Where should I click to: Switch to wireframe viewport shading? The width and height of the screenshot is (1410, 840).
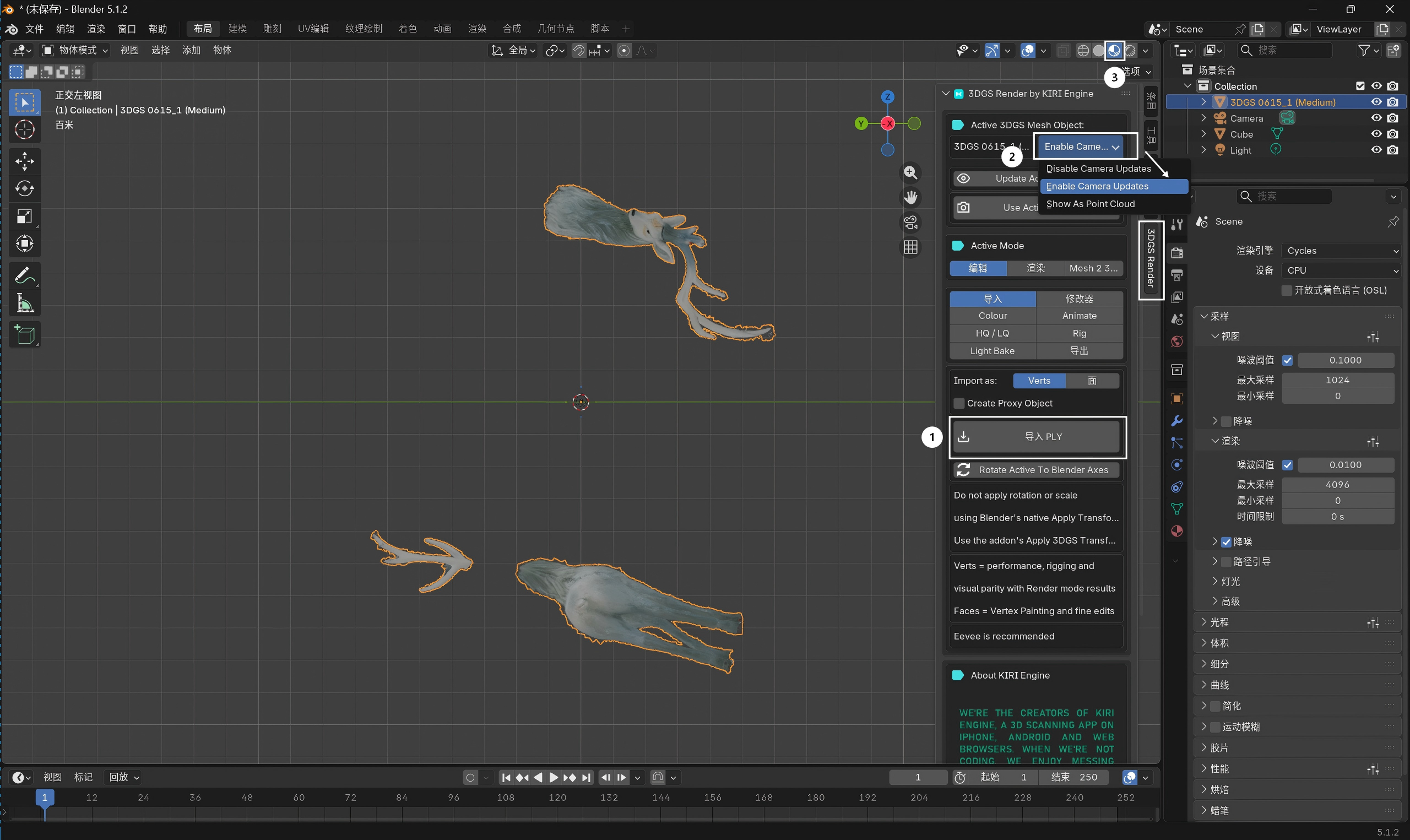coord(1083,51)
